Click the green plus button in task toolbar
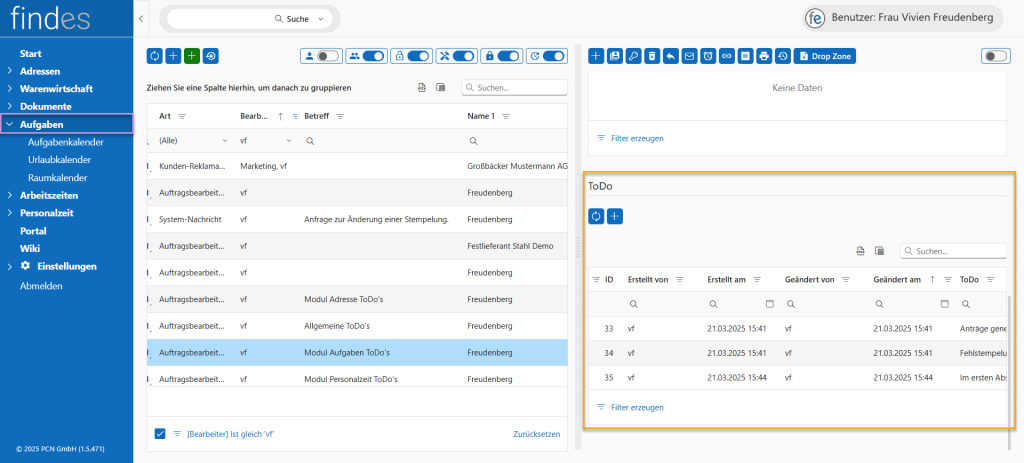1024x463 pixels. click(x=192, y=57)
